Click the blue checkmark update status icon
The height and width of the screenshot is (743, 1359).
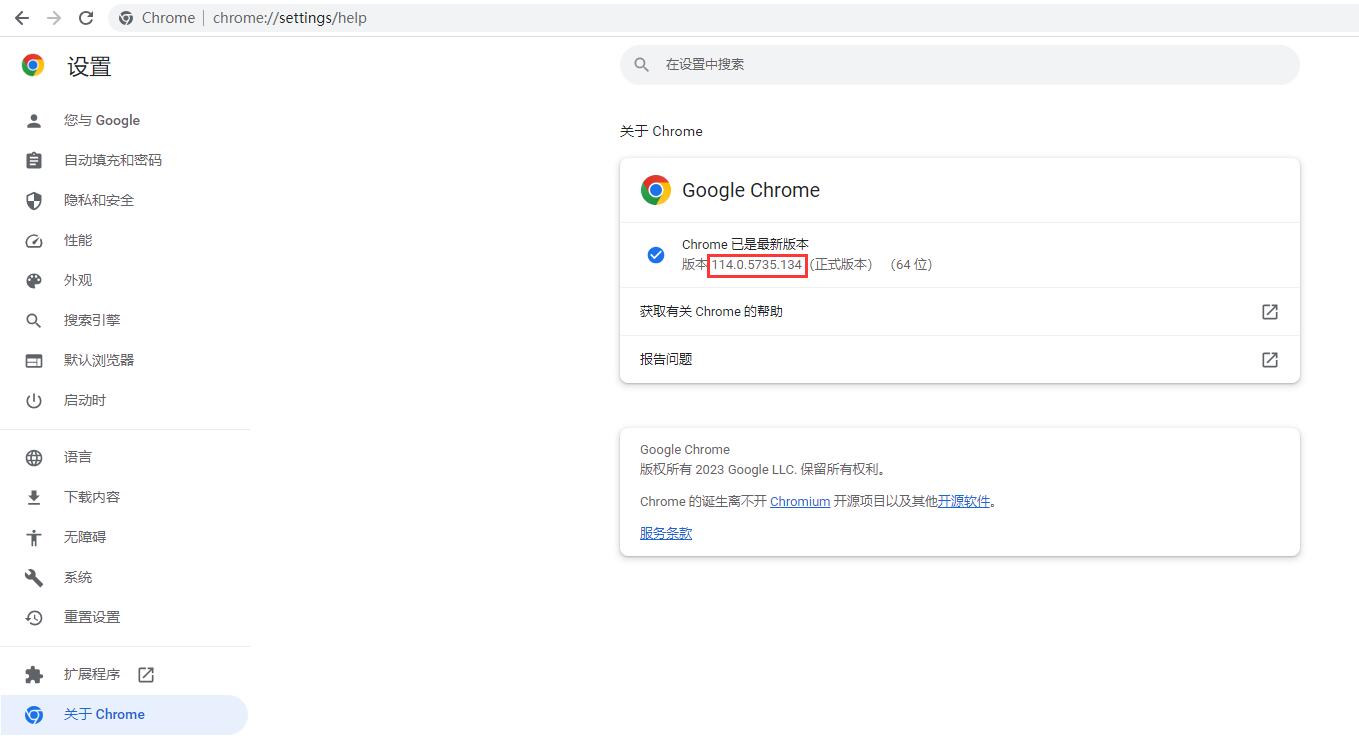(x=656, y=254)
